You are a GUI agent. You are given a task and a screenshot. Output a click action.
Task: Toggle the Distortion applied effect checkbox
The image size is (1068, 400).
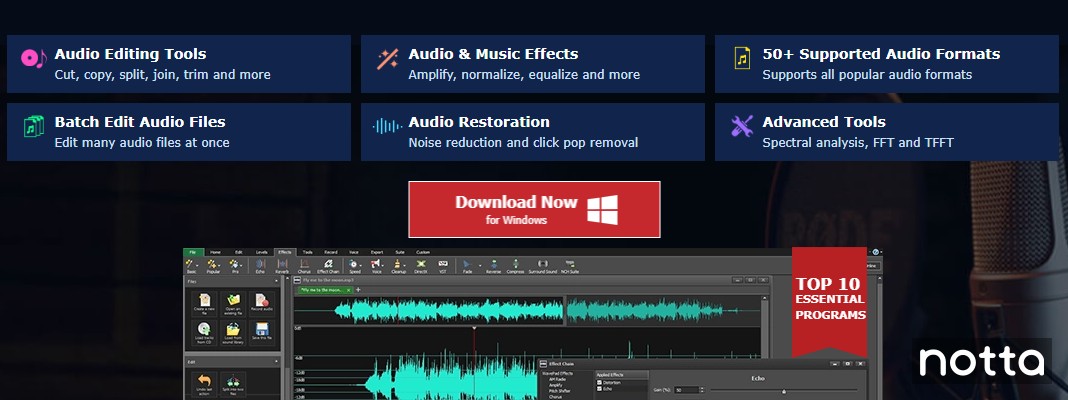599,381
